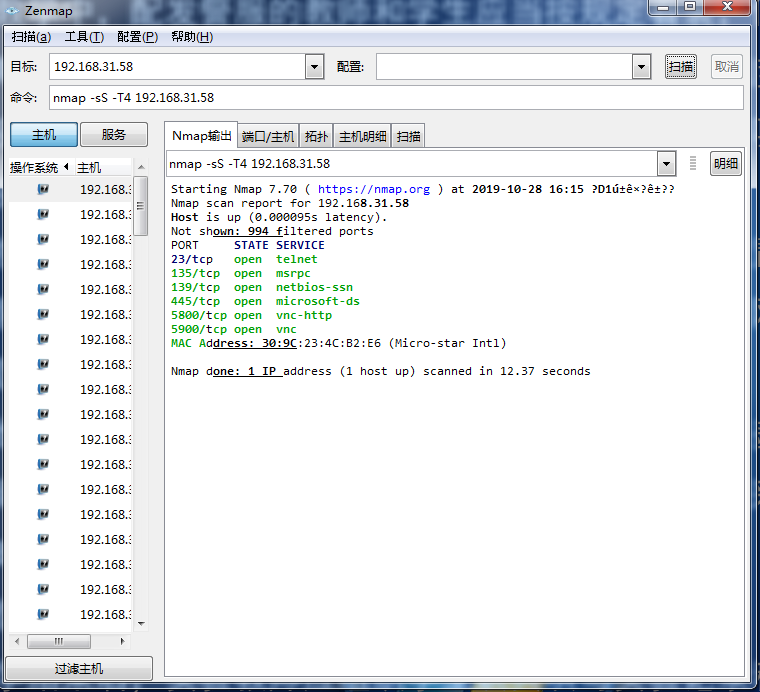The height and width of the screenshot is (692, 760).
Task: Open the https://nmap.org link
Action: [374, 189]
